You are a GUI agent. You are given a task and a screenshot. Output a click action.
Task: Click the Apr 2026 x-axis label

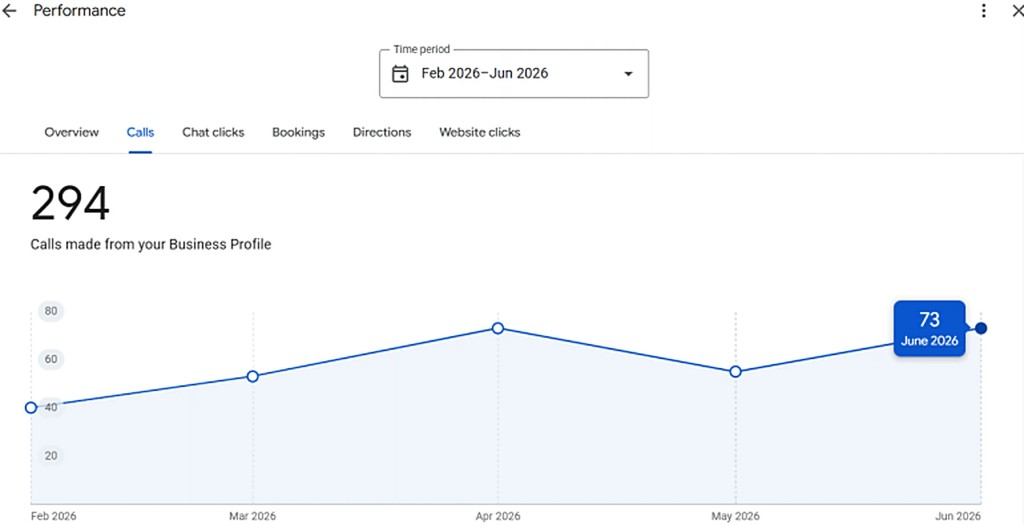click(498, 516)
